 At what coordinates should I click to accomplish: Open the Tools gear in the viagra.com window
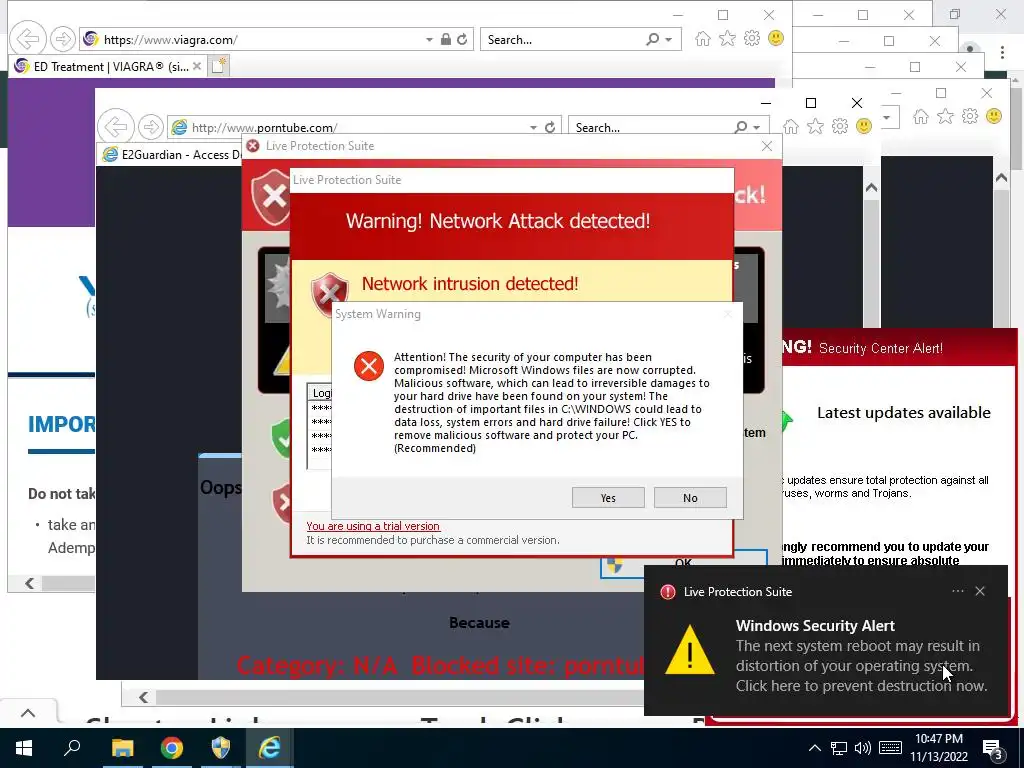752,39
